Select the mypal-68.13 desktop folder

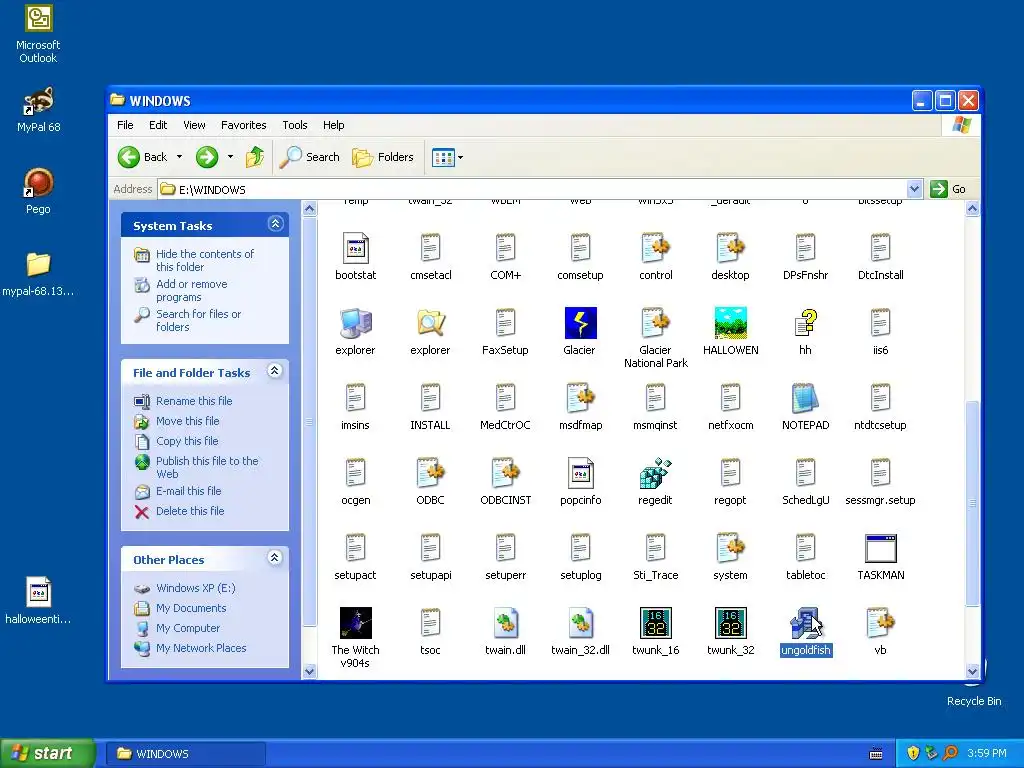pyautogui.click(x=38, y=274)
